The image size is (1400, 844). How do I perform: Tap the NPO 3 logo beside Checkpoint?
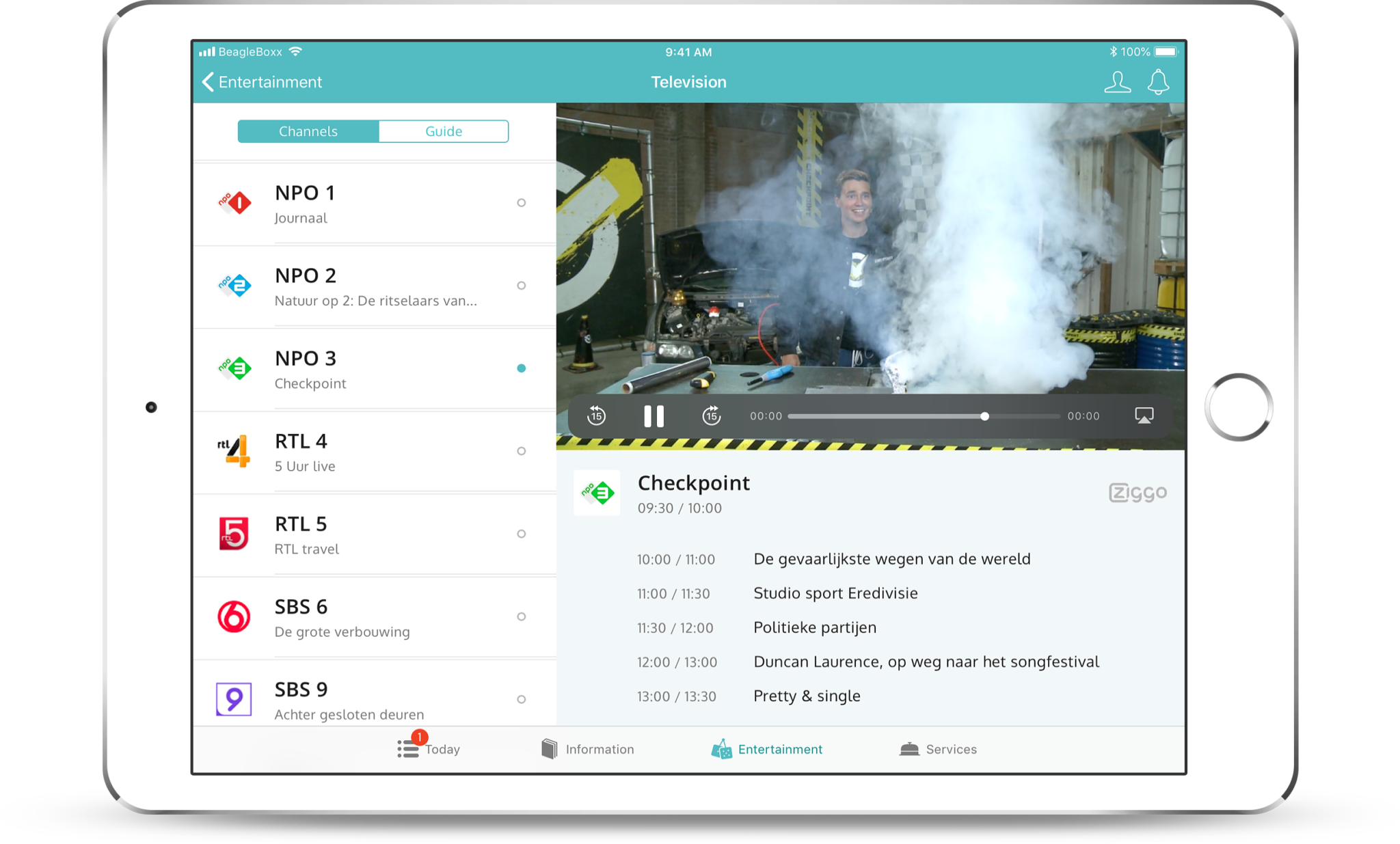click(x=597, y=493)
